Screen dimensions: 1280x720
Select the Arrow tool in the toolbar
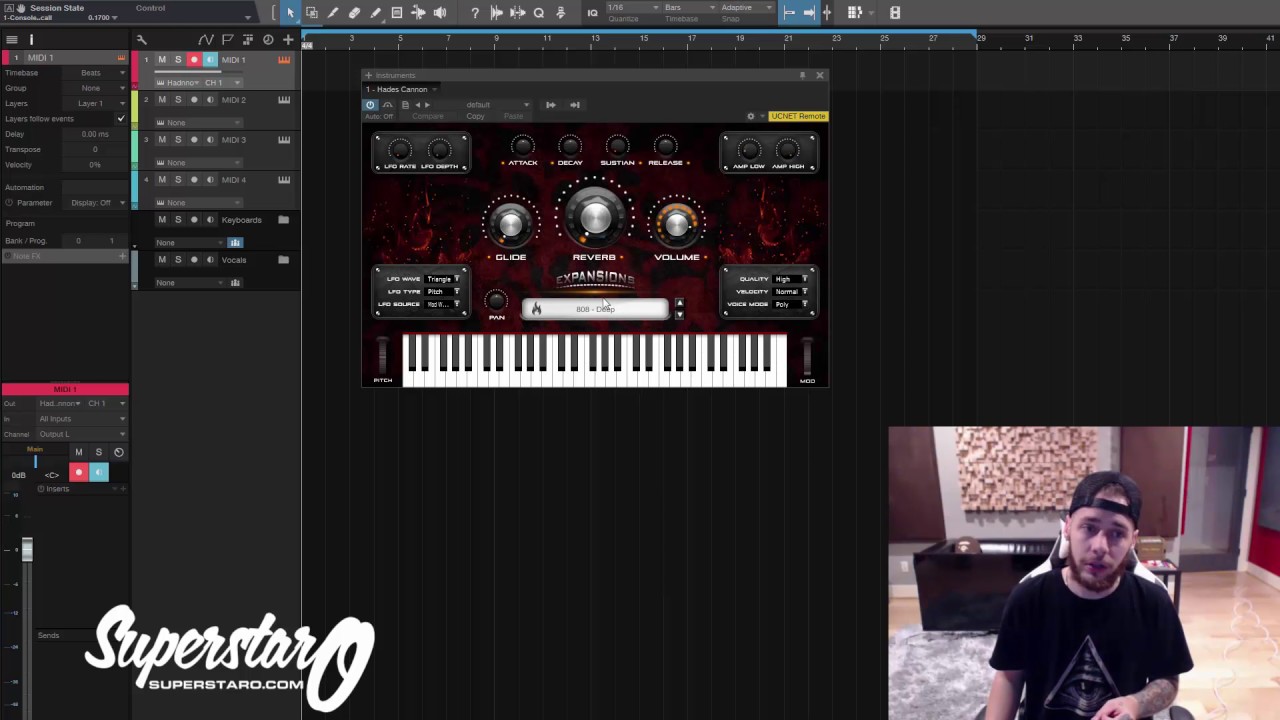tap(290, 13)
